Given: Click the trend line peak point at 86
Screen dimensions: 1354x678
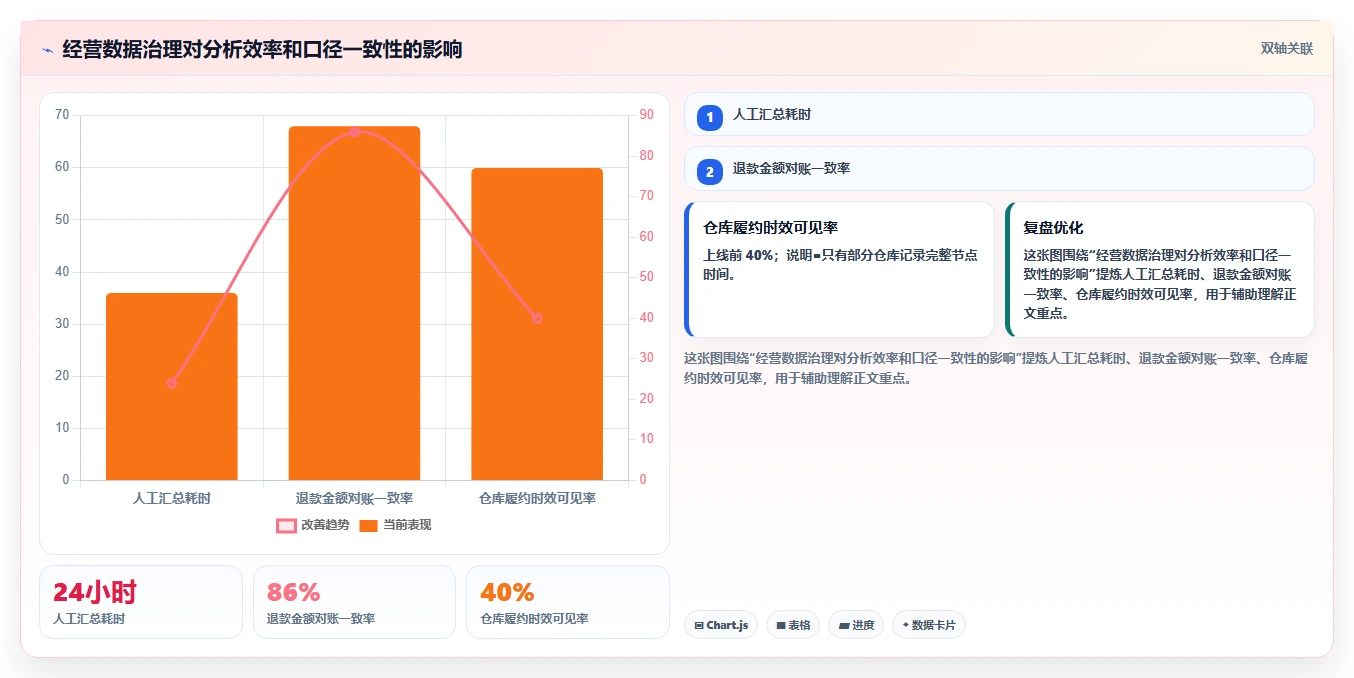Looking at the screenshot, I should [354, 132].
